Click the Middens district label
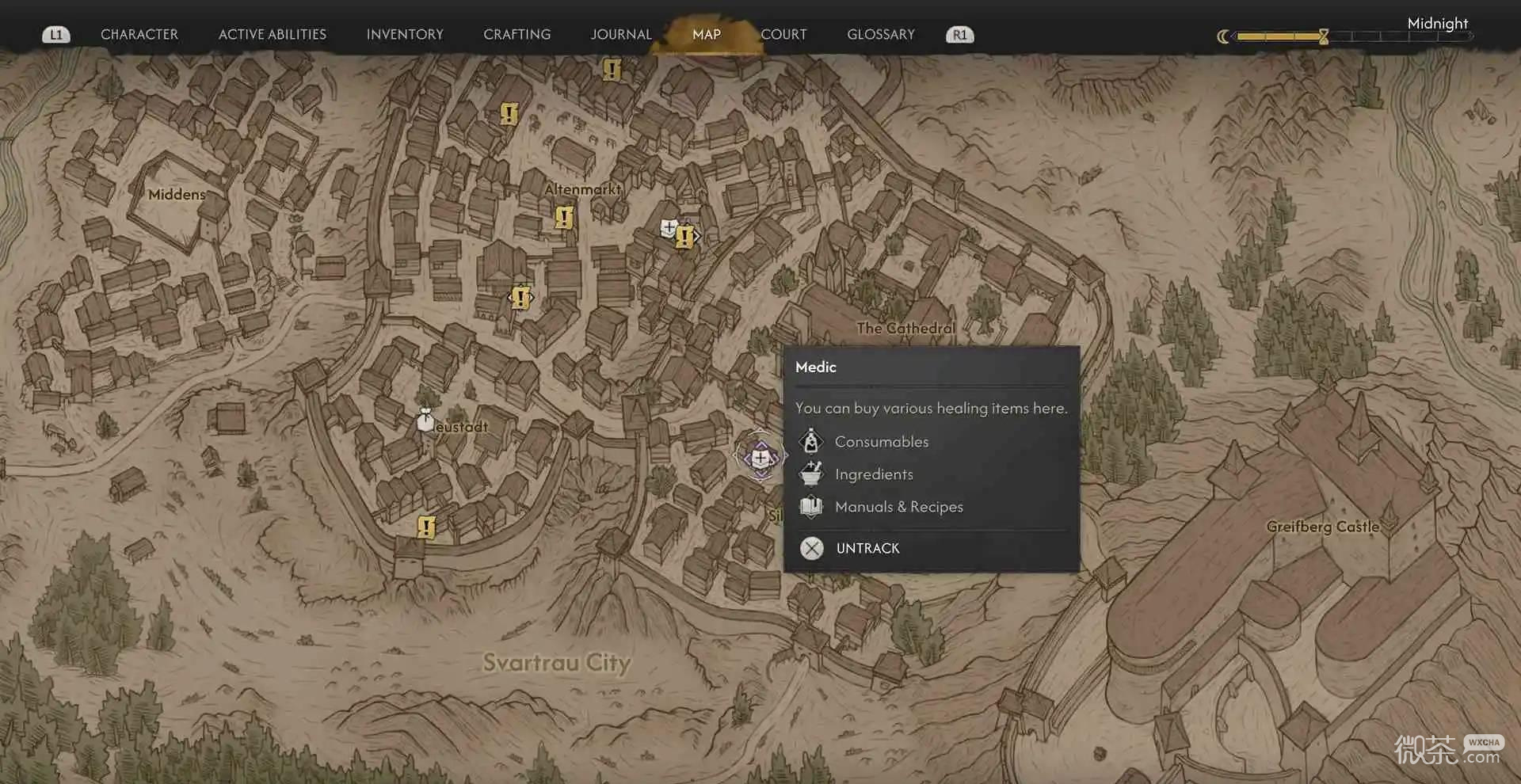 click(x=177, y=194)
